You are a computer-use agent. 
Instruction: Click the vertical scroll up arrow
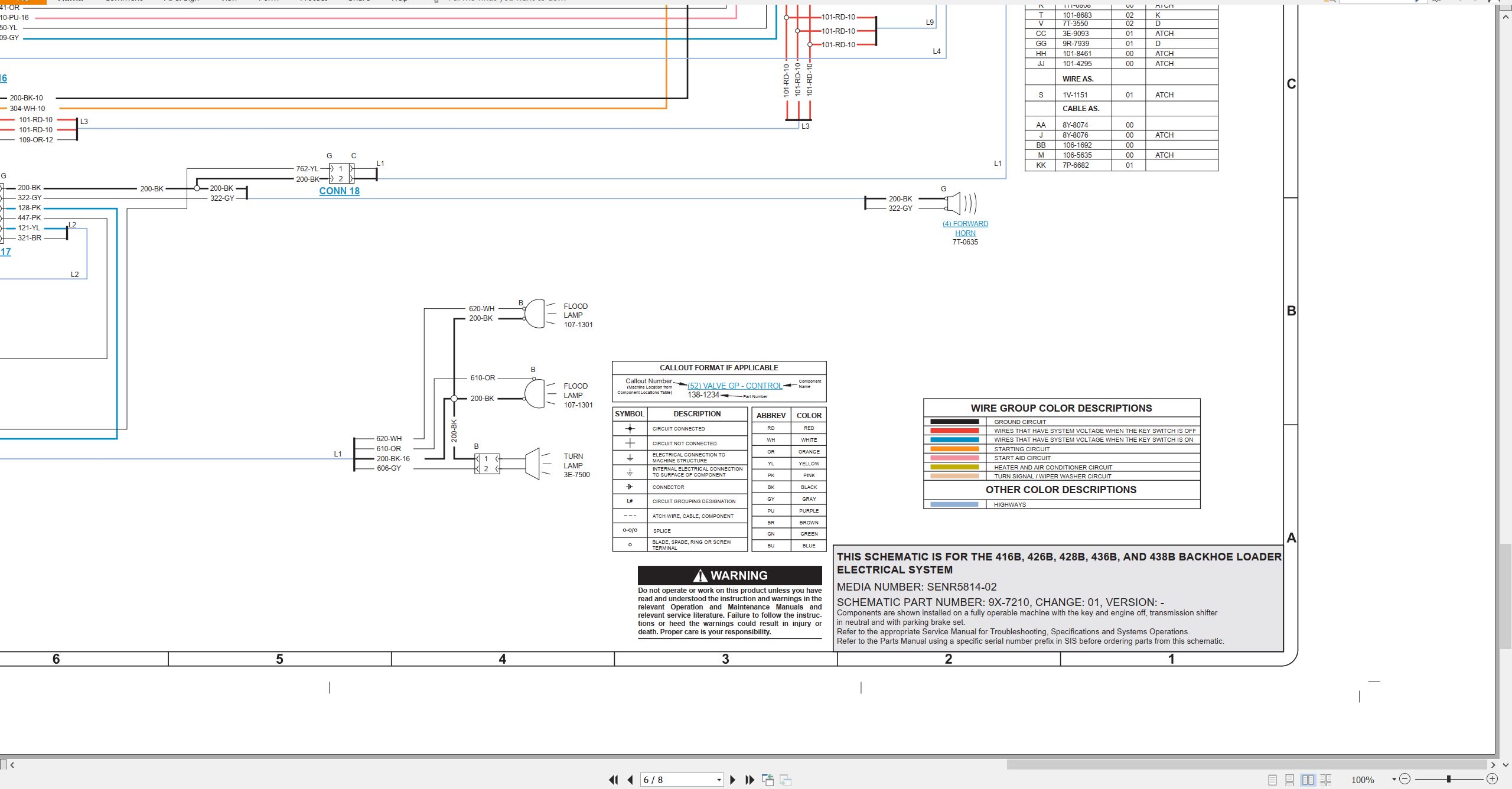click(x=1506, y=17)
